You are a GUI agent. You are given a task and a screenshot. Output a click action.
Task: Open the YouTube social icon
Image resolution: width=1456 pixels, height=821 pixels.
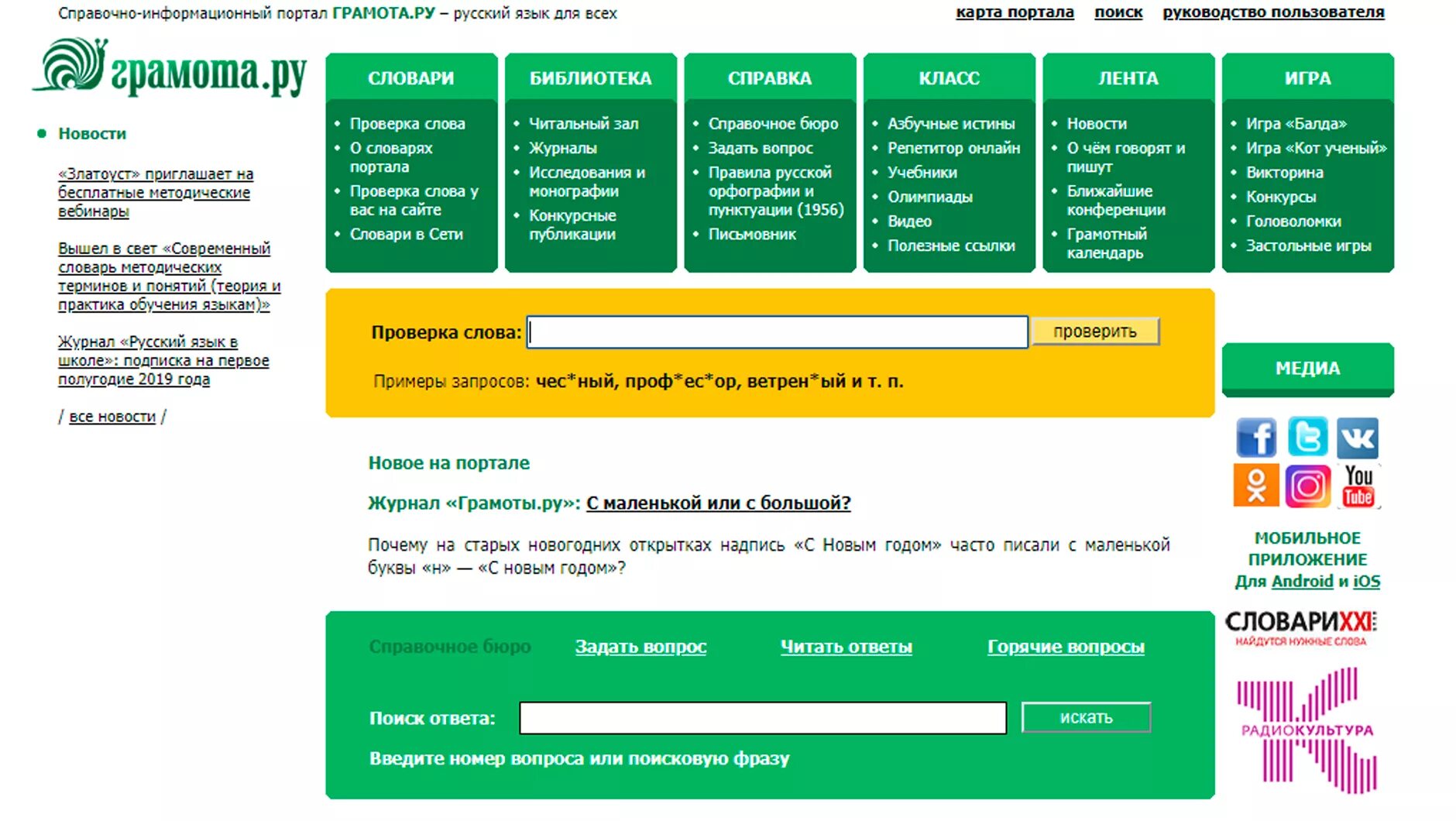(1358, 486)
